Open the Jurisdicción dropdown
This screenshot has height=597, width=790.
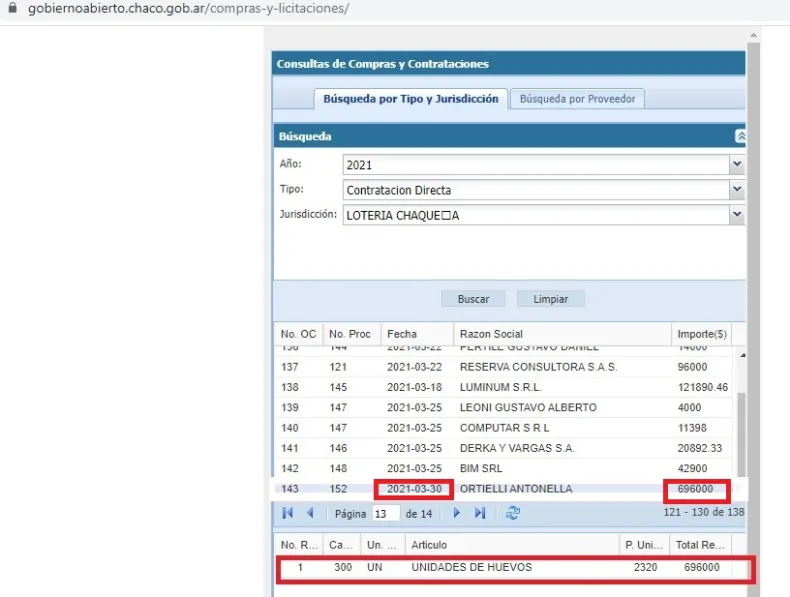click(737, 214)
